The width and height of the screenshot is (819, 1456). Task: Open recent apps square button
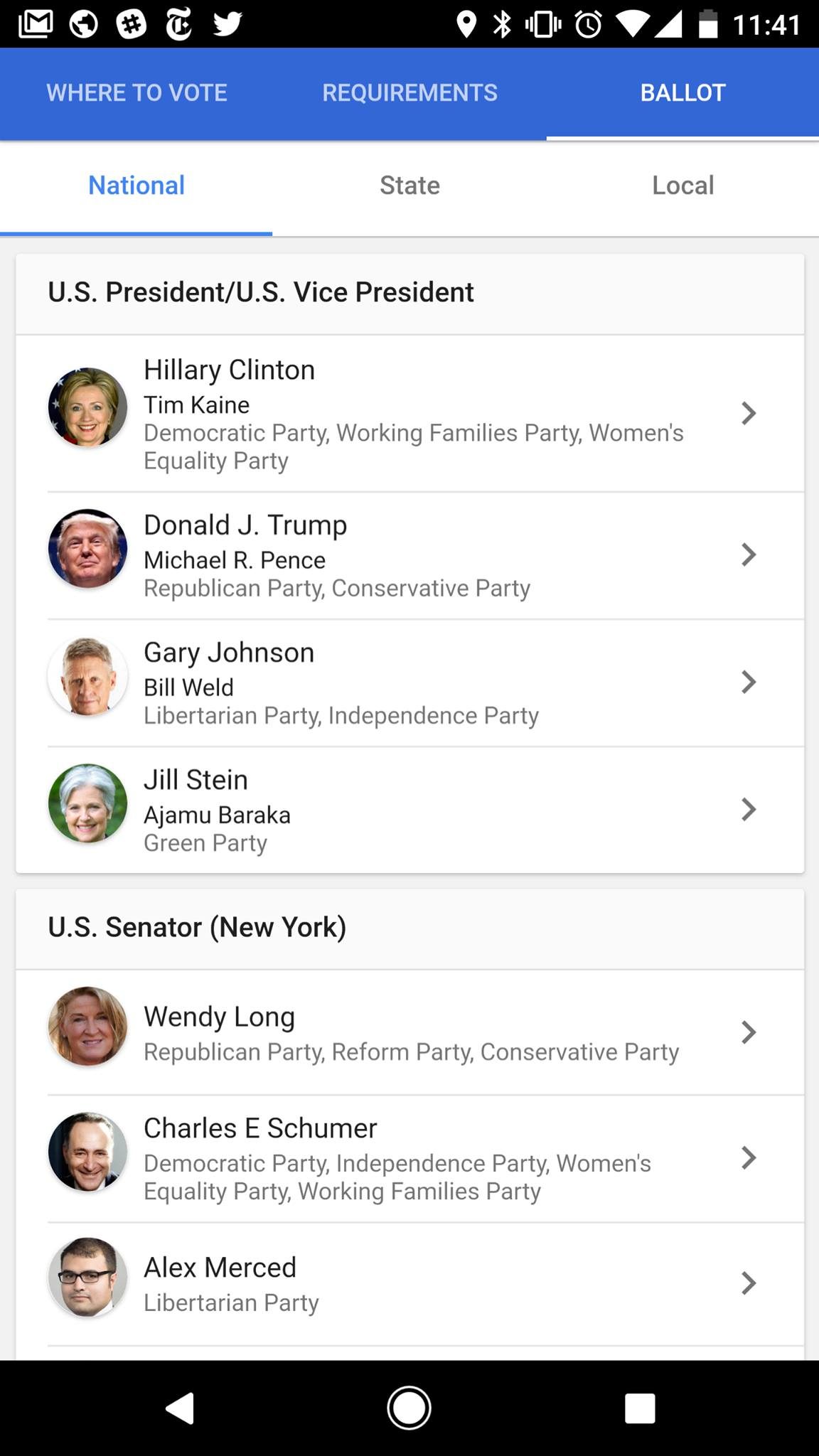(x=640, y=1408)
